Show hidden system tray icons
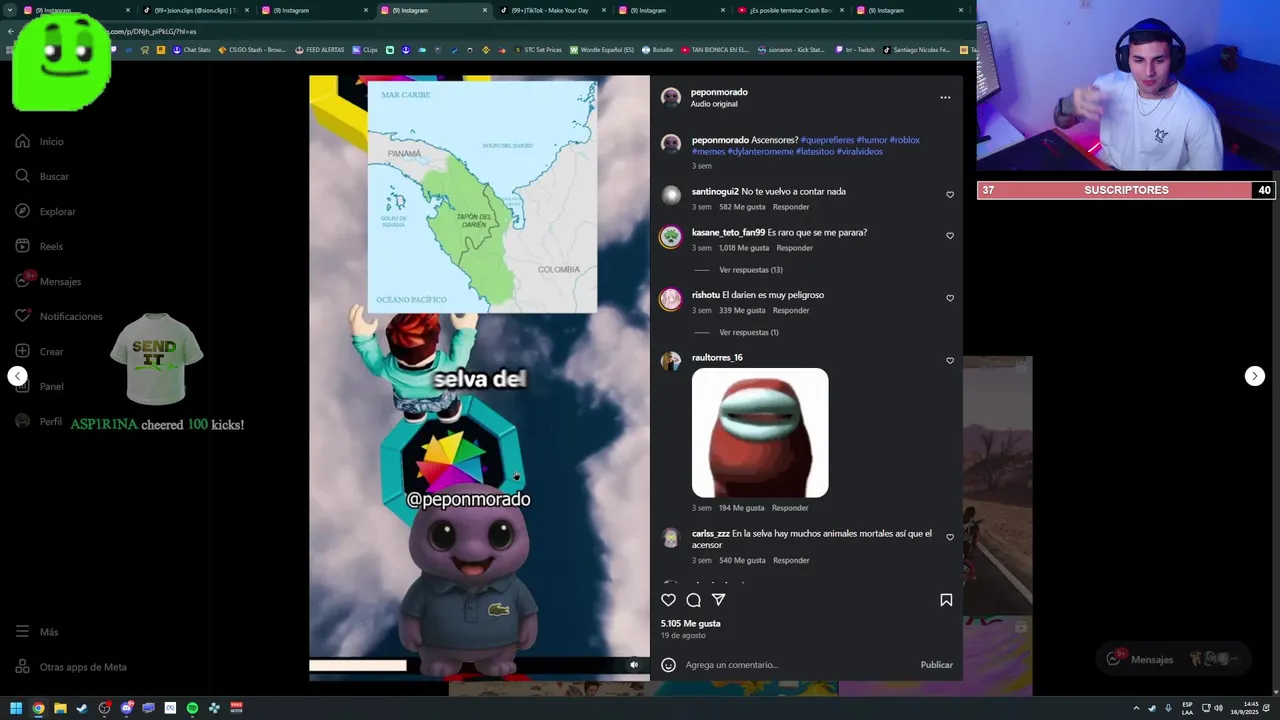 coord(1136,708)
